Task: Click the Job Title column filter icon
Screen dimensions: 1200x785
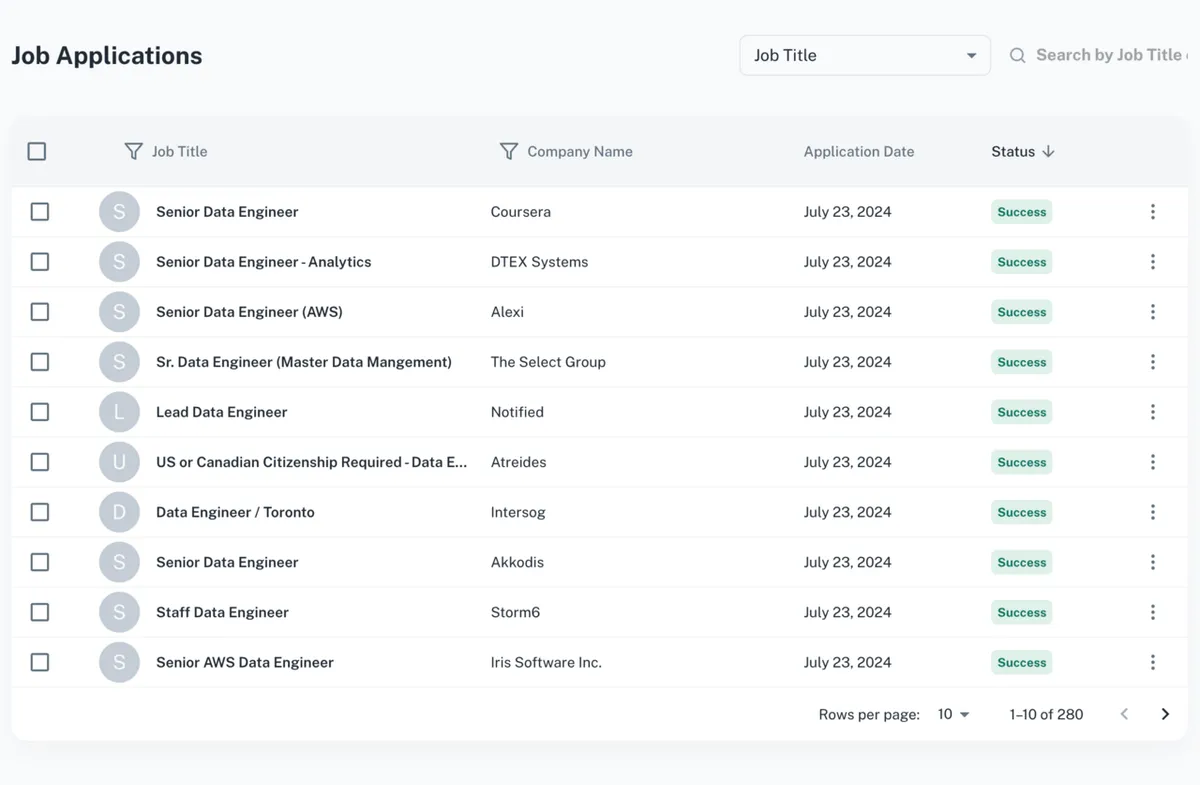Action: [x=133, y=151]
